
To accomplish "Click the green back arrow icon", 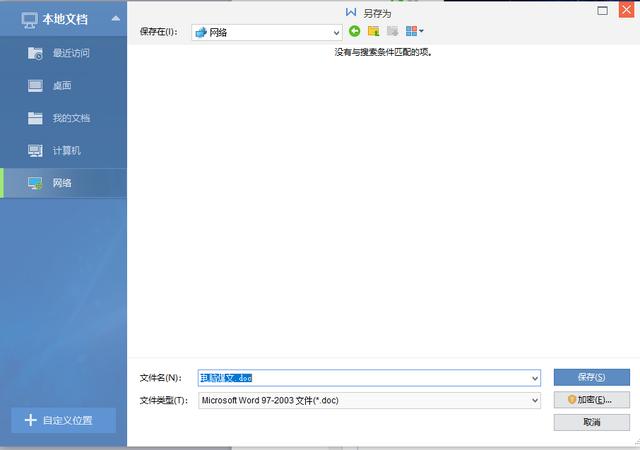I will tap(354, 31).
